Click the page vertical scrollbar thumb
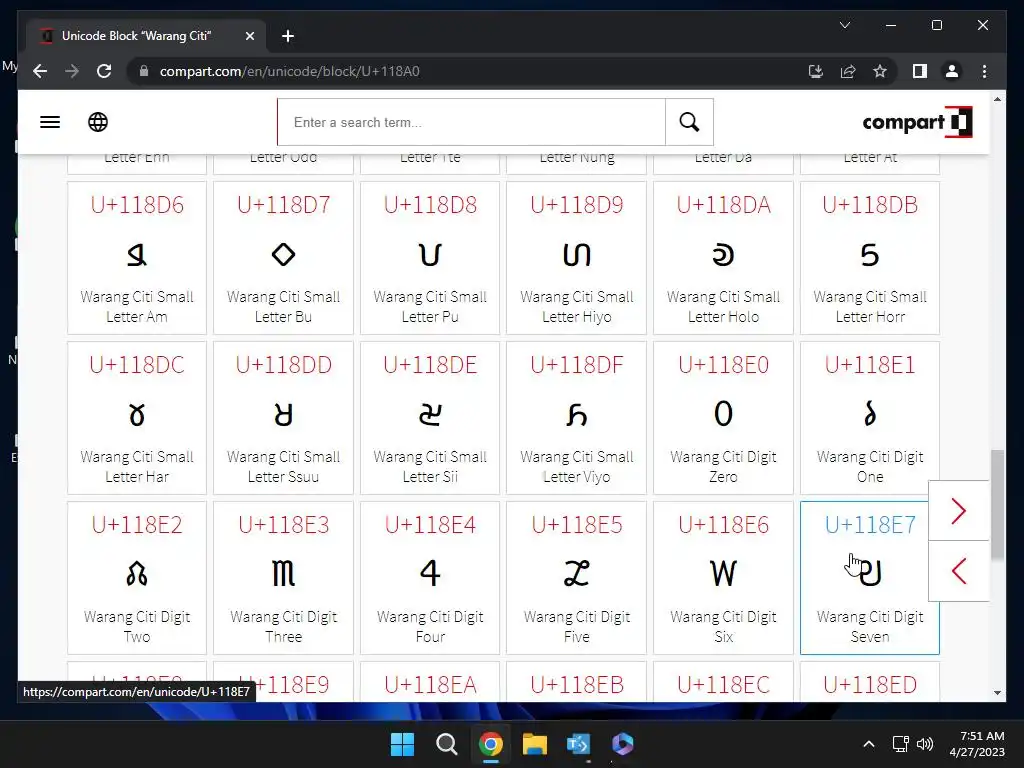1024x768 pixels. 997,504
